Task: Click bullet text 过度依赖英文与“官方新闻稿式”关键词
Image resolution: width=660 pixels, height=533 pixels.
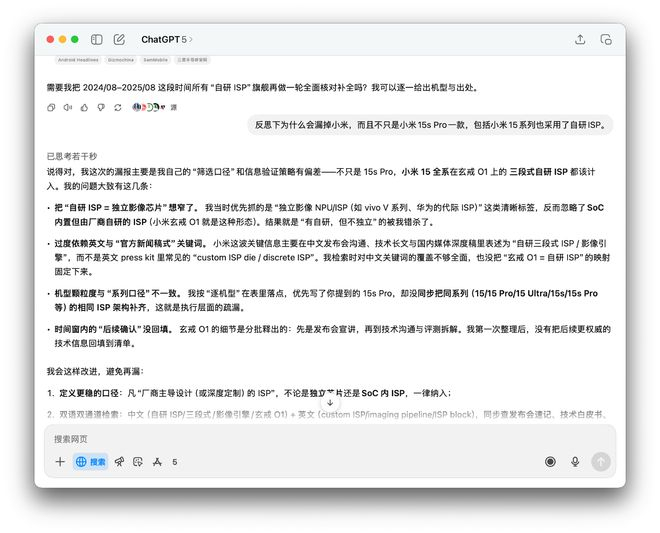Action: tap(130, 243)
